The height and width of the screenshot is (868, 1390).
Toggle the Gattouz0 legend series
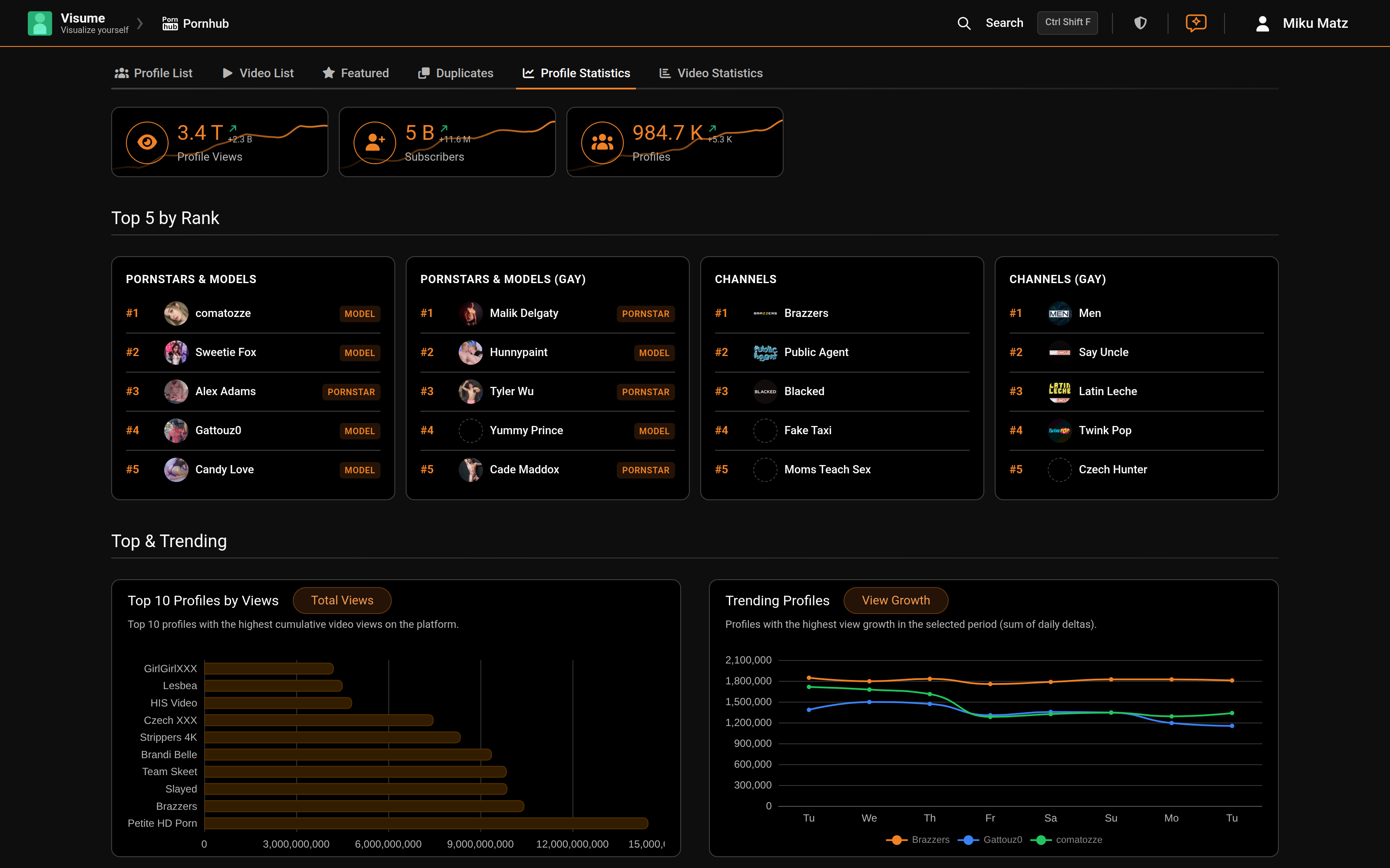(x=990, y=840)
